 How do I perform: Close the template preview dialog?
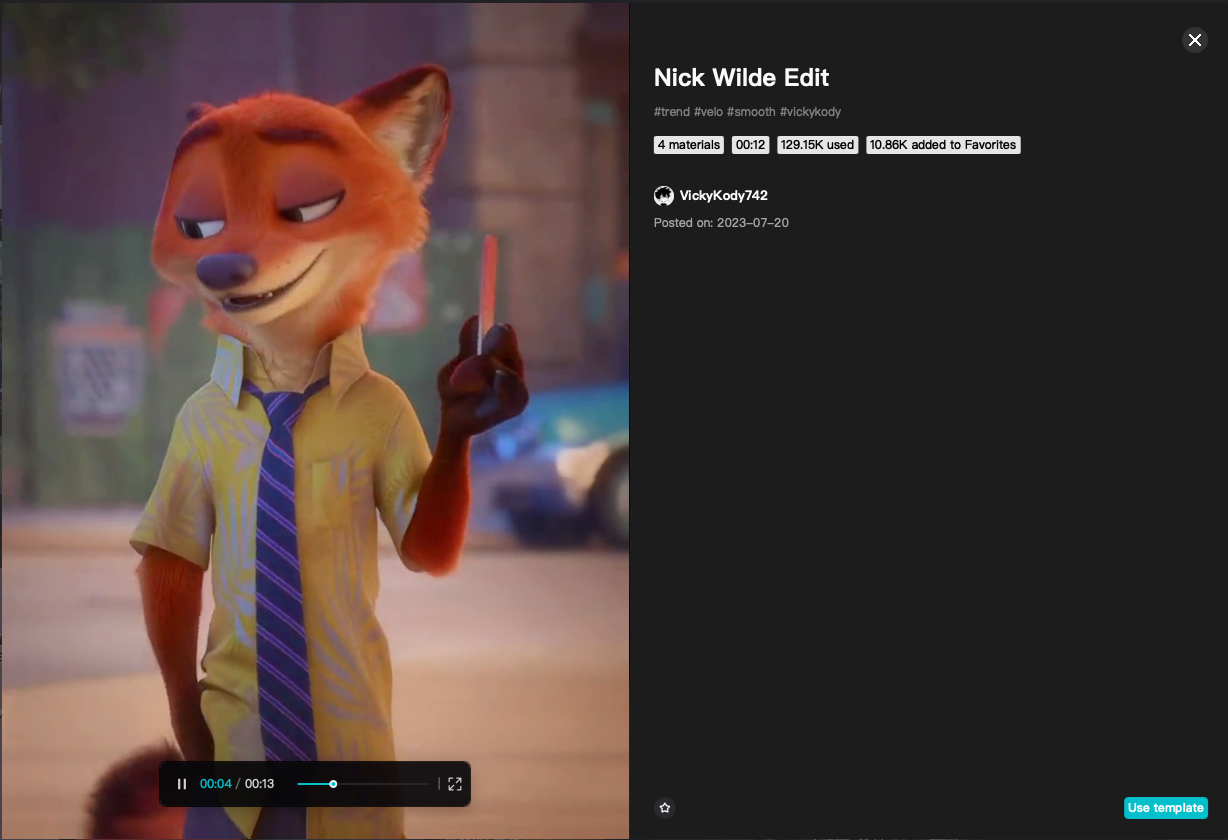pos(1195,40)
